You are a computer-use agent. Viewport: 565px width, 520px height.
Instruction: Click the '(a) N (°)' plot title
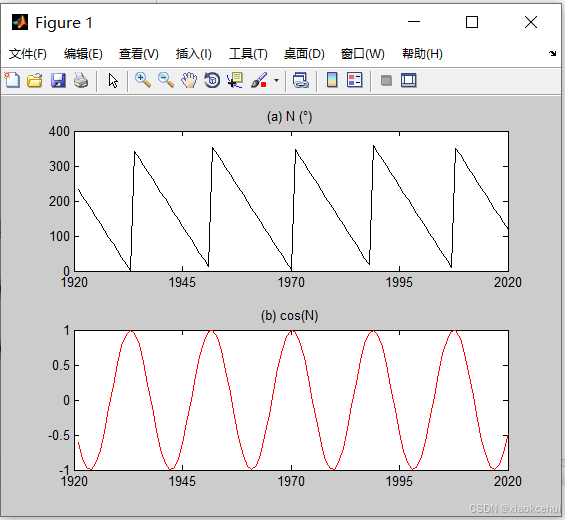[289, 117]
